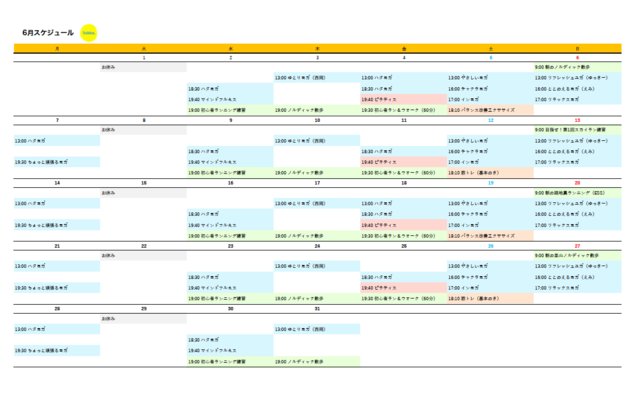The height and width of the screenshot is (393, 640).
Task: Select 18:30 ハタヨガ on Wednesday the 23rd
Action: point(230,277)
